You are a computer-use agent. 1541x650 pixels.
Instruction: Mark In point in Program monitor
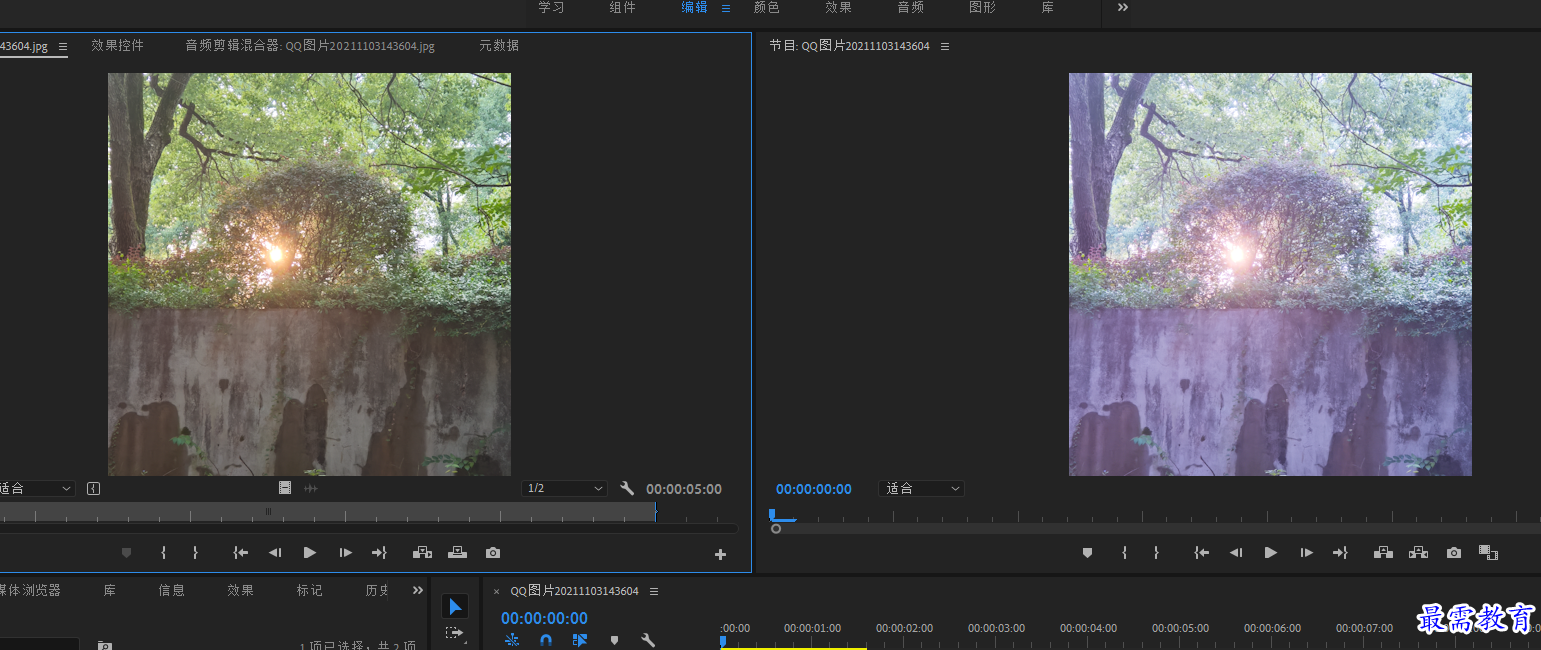[1125, 552]
